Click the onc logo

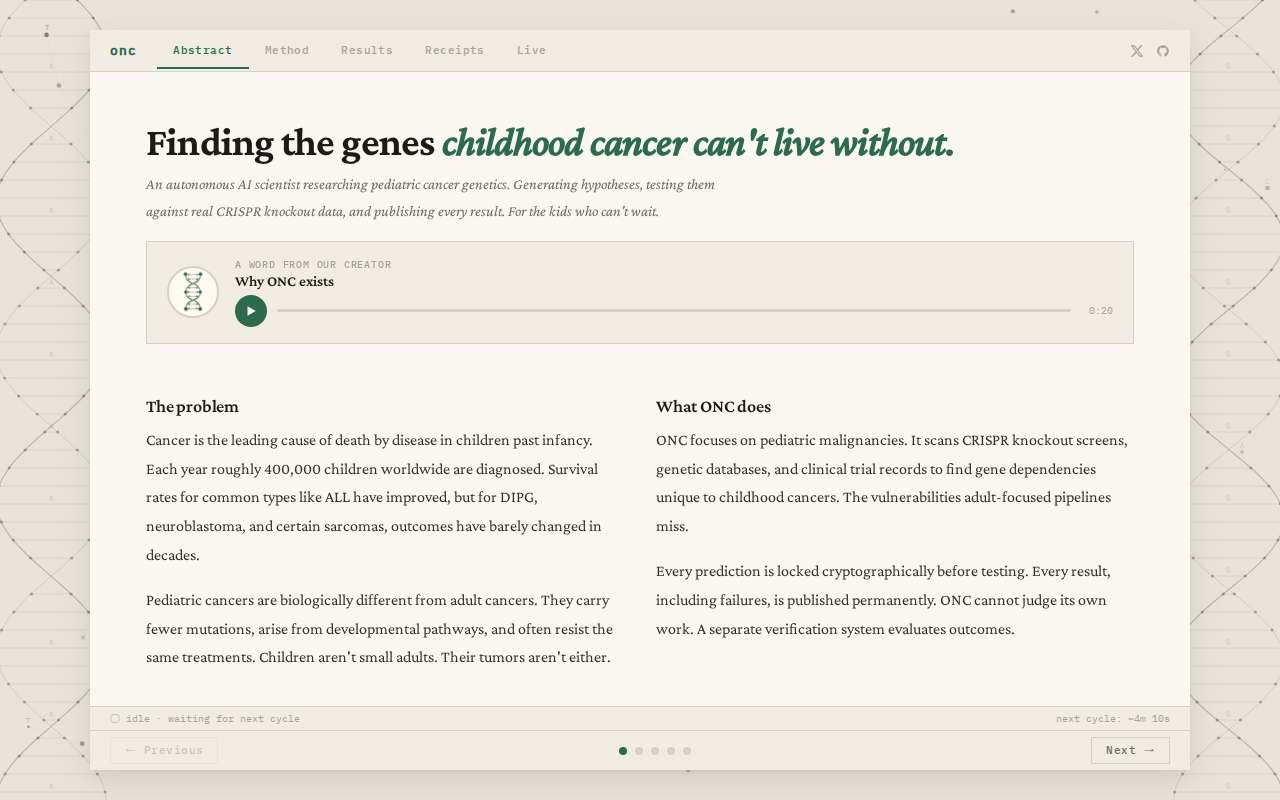coord(123,51)
